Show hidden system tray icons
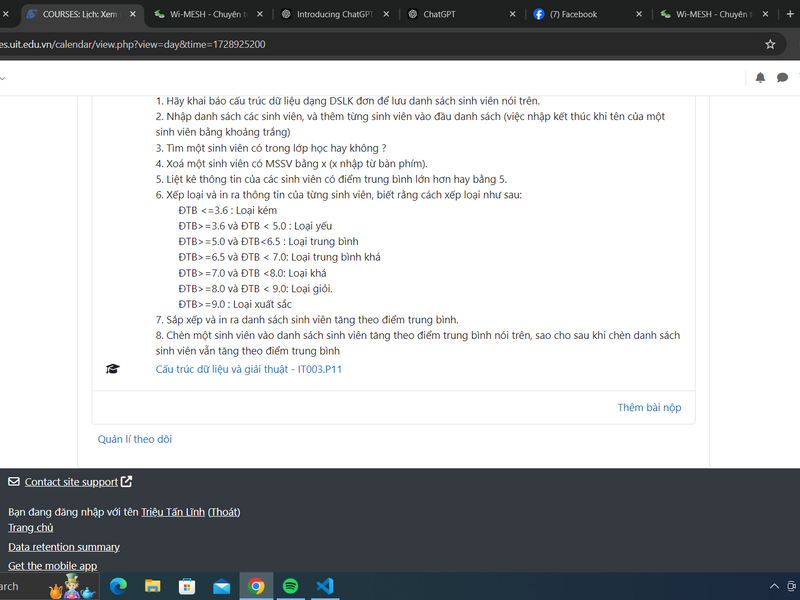 774,586
